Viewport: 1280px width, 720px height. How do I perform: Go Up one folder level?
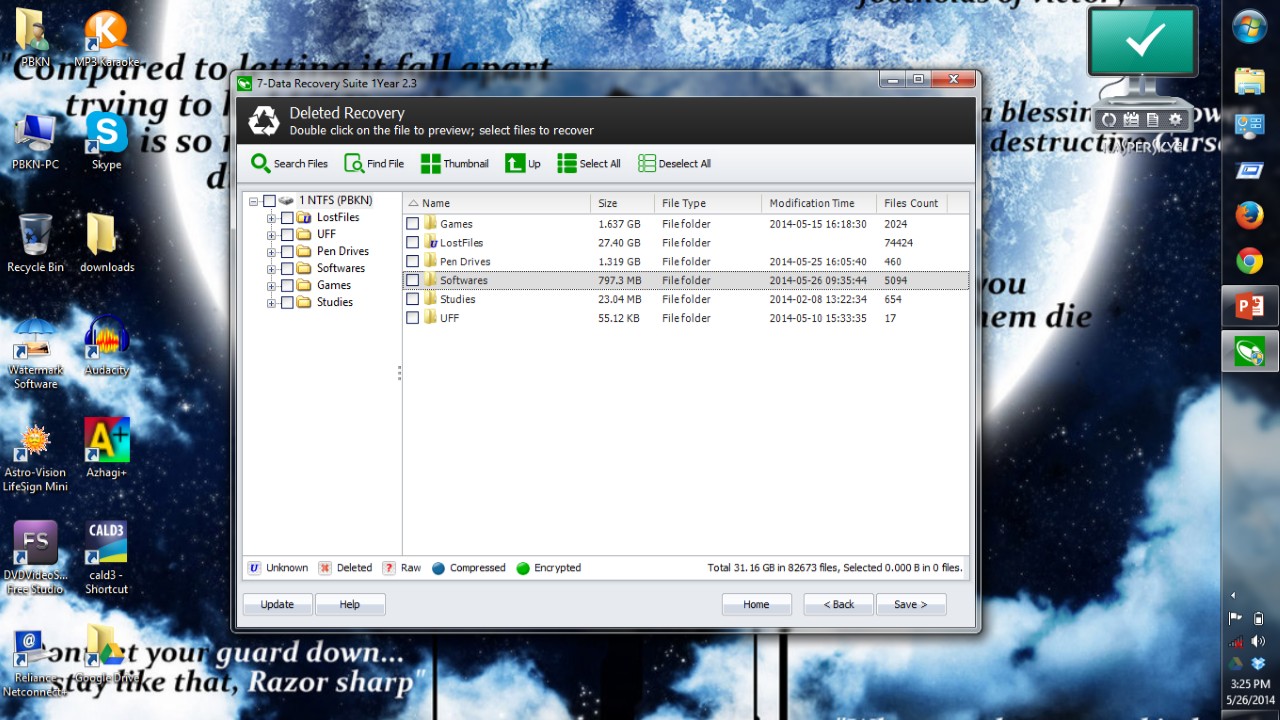pos(515,164)
